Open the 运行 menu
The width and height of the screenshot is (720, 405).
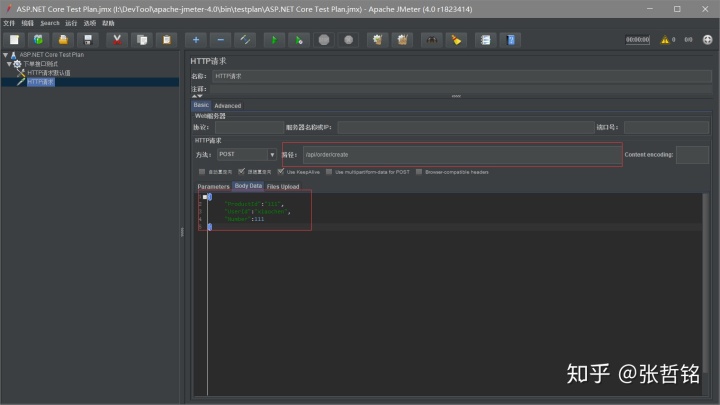(x=71, y=23)
